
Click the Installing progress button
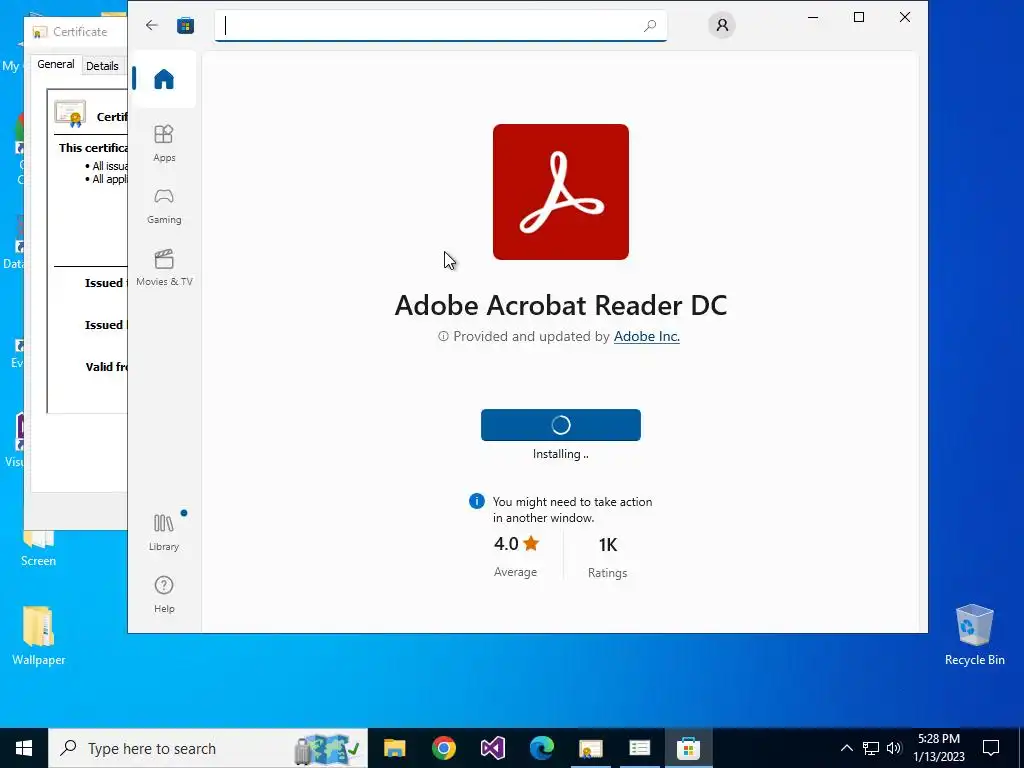click(561, 425)
